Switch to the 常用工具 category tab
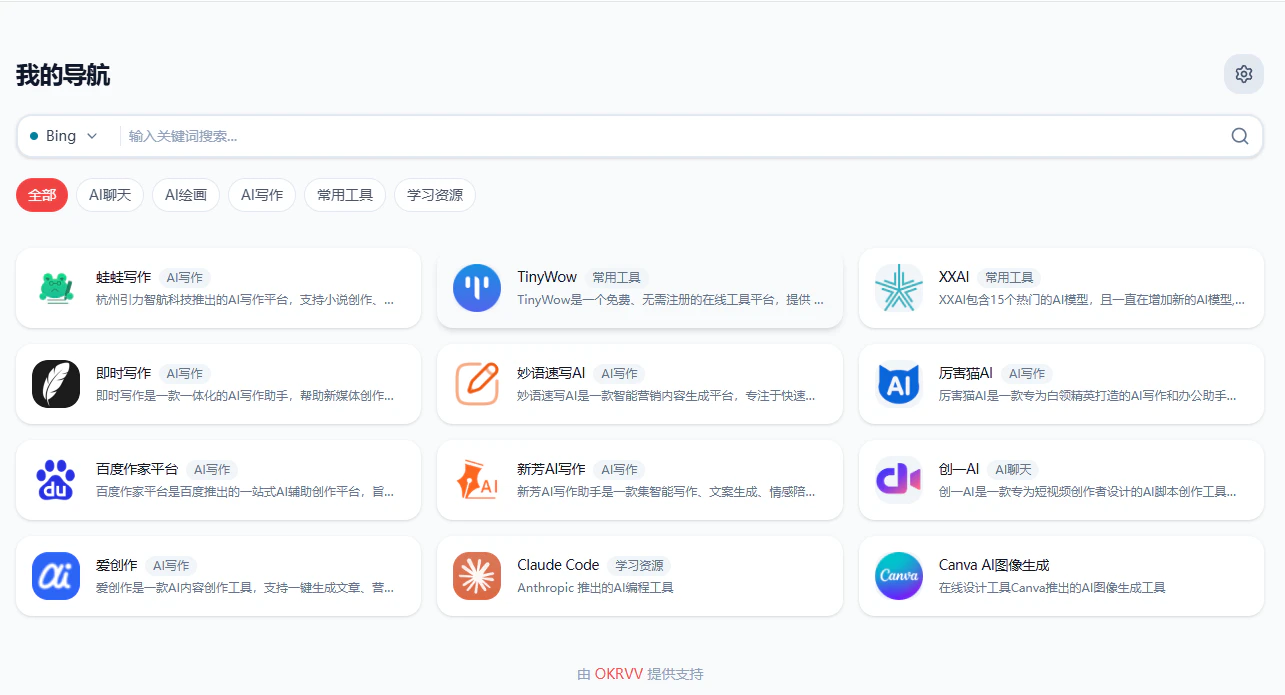1285x695 pixels. coord(345,195)
